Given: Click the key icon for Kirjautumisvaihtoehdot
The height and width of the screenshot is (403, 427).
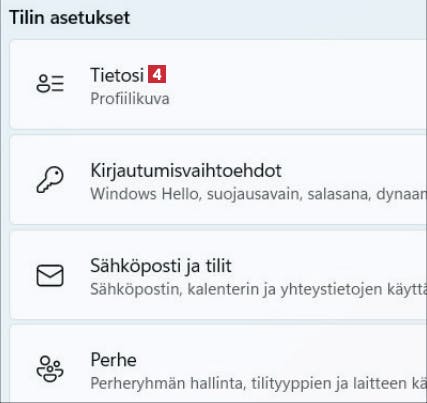Looking at the screenshot, I should point(50,179).
